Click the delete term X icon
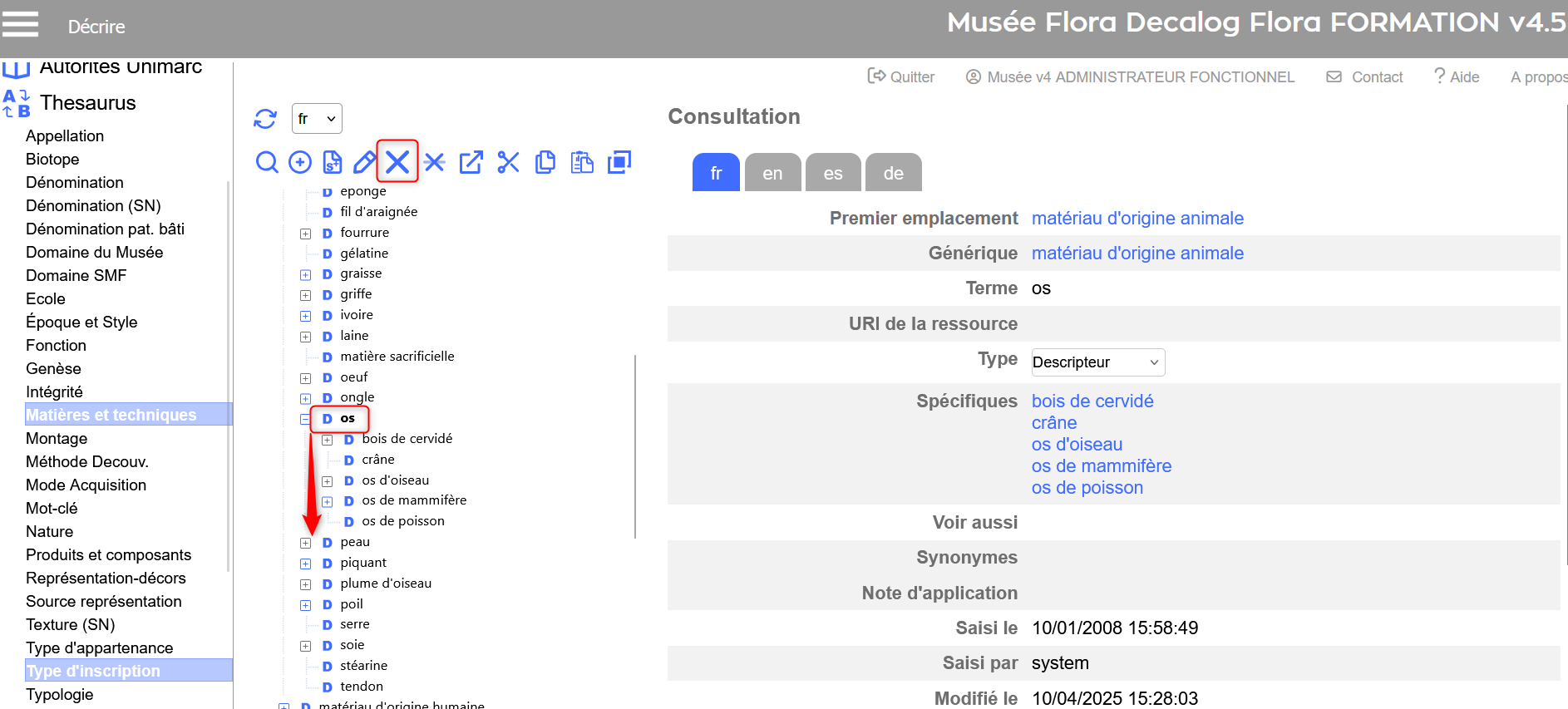 [397, 162]
